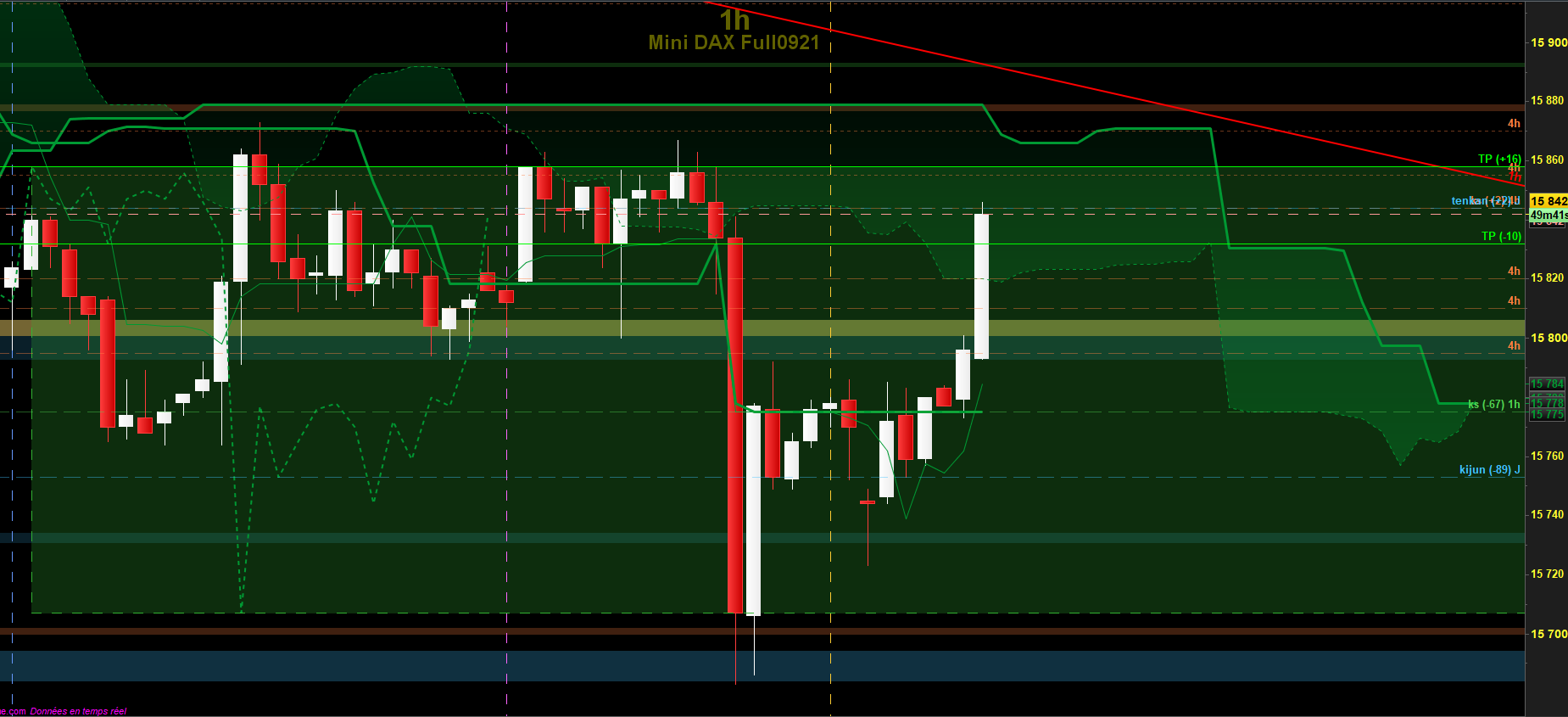The width and height of the screenshot is (1568, 717).
Task: Click the Mini DAX Full0921 chart title
Action: pos(734,42)
